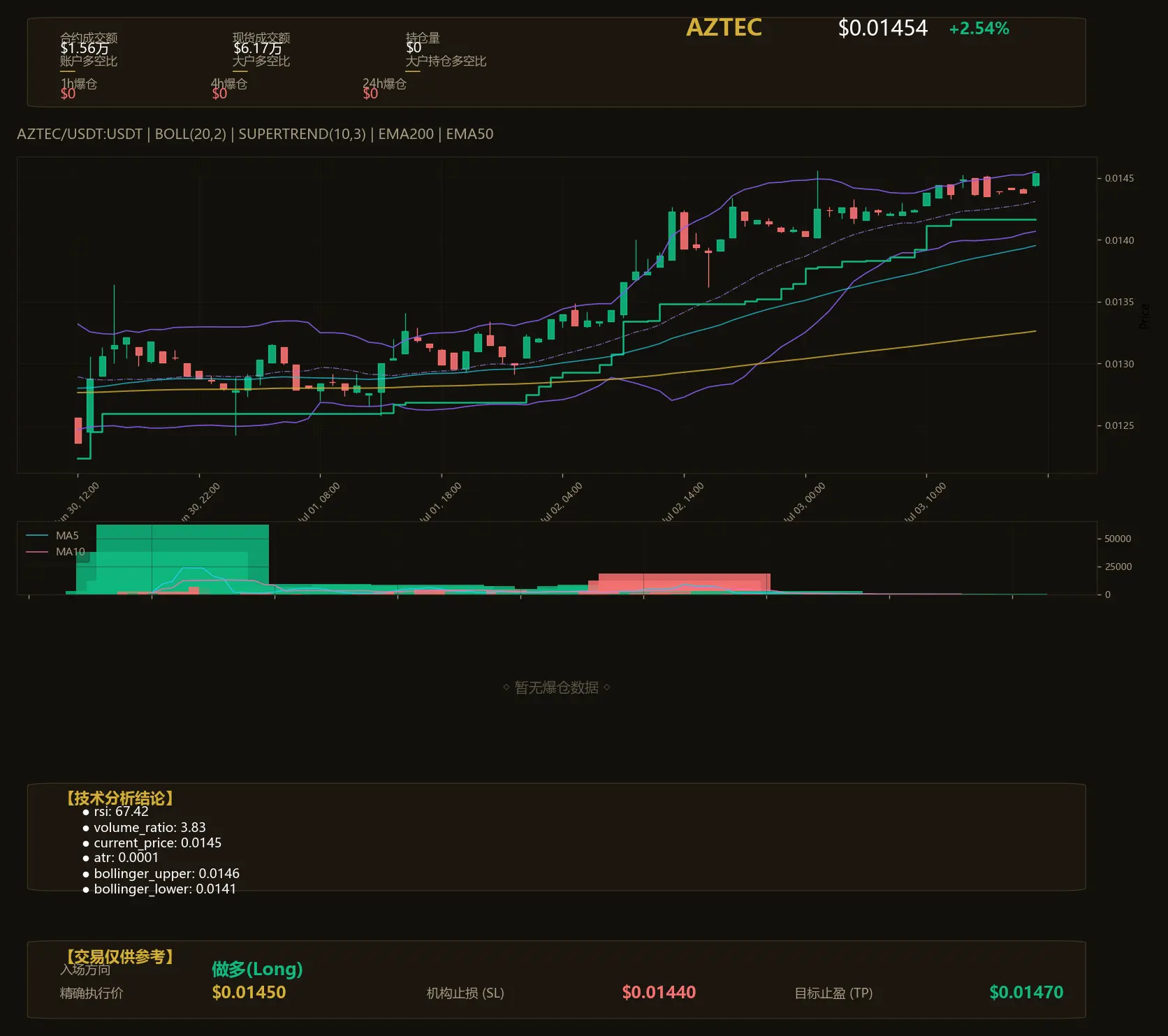Click the $0.01470 take-profit value
Screen dimensions: 1168x1036
point(1026,993)
